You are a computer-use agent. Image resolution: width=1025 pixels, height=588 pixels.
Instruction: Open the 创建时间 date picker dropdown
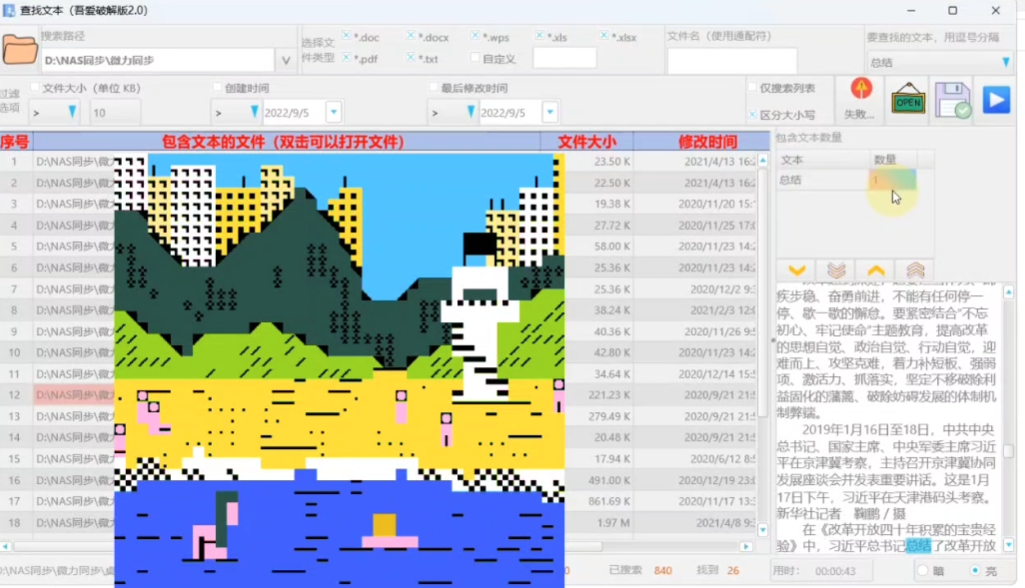[x=333, y=112]
